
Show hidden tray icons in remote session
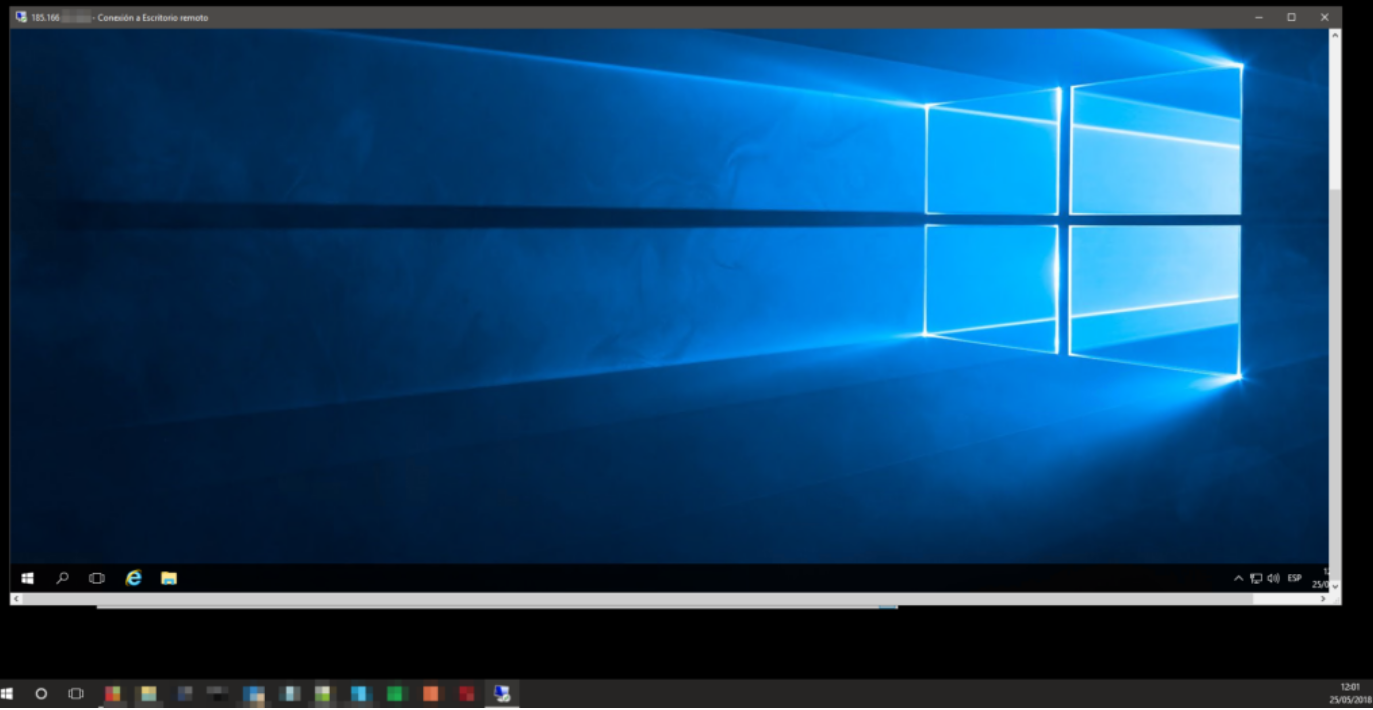tap(1239, 578)
